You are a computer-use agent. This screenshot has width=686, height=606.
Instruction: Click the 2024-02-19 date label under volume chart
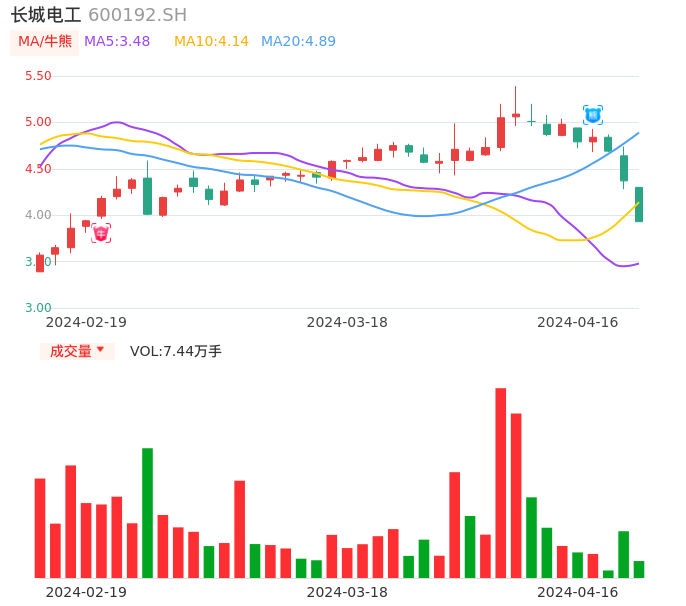pyautogui.click(x=86, y=592)
